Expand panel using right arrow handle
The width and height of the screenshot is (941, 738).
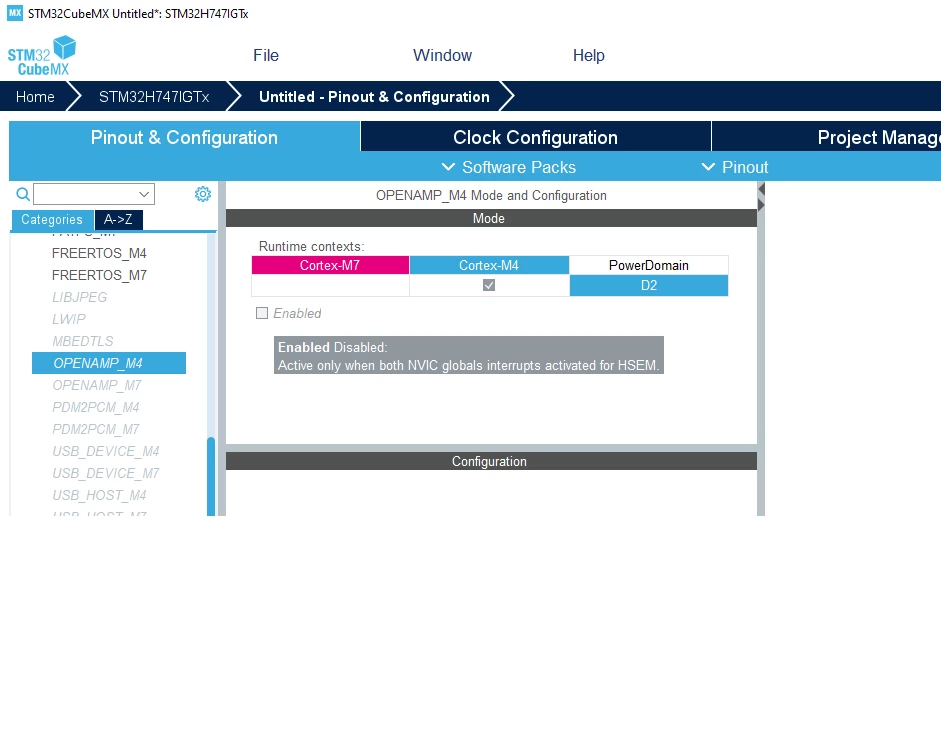[761, 205]
